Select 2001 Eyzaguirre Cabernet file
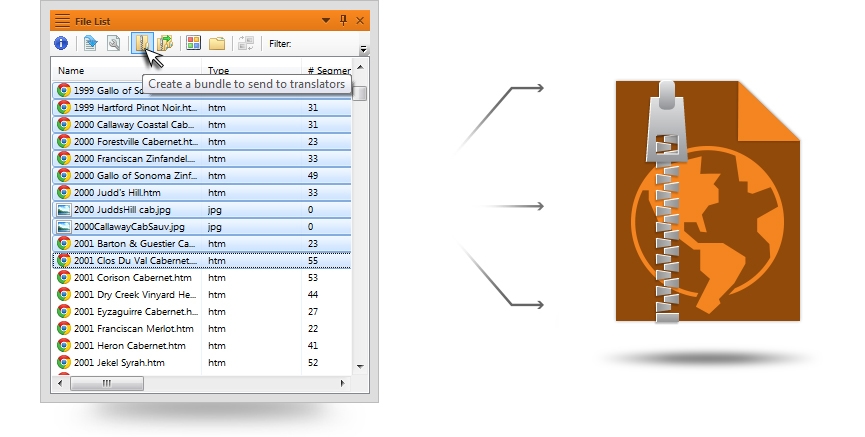 pos(202,312)
